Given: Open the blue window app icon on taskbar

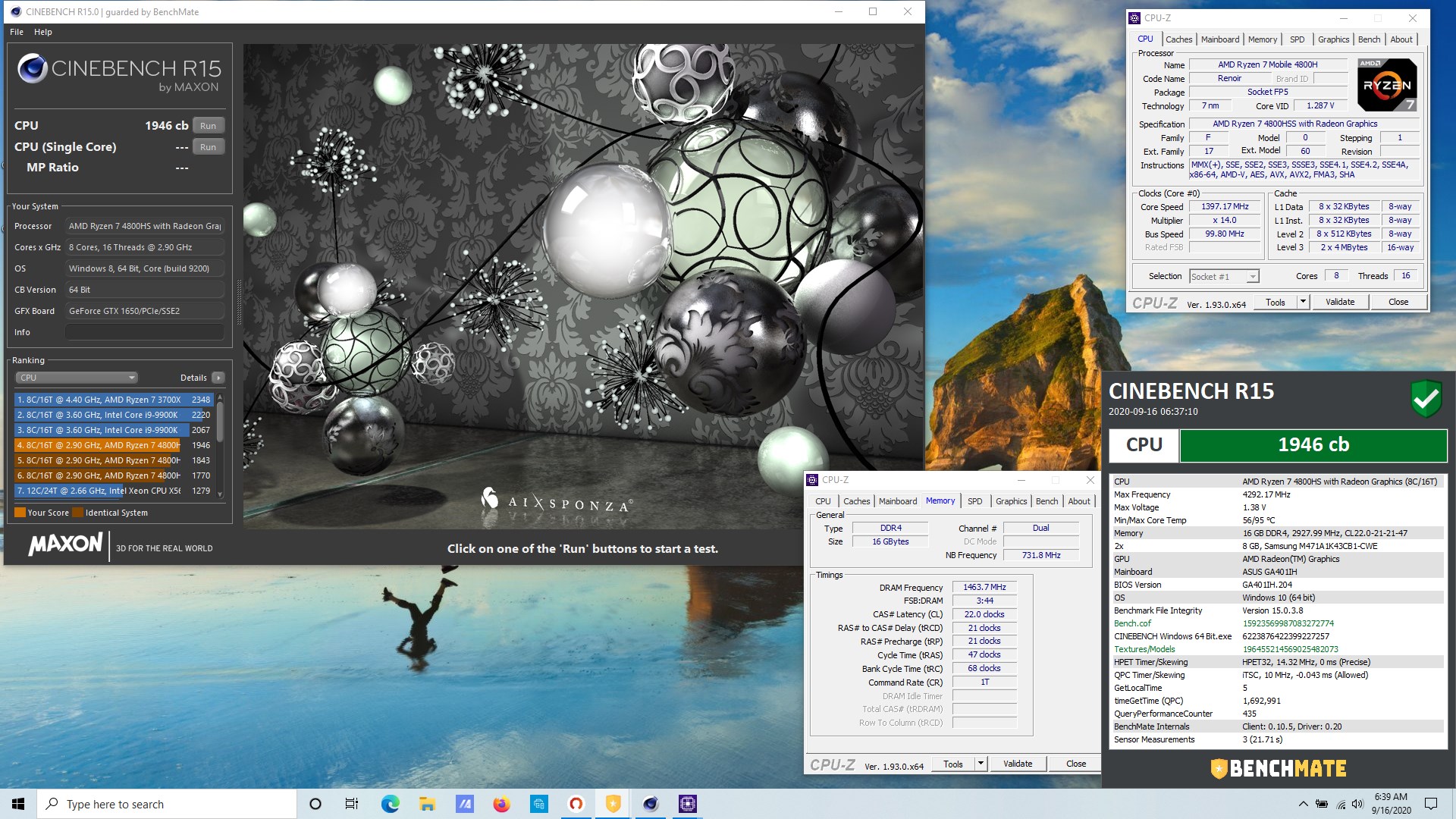Looking at the screenshot, I should [x=538, y=804].
